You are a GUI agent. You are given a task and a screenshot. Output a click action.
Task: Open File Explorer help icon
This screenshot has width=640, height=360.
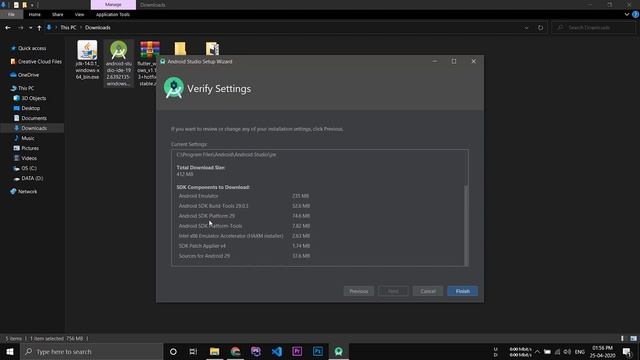point(636,14)
